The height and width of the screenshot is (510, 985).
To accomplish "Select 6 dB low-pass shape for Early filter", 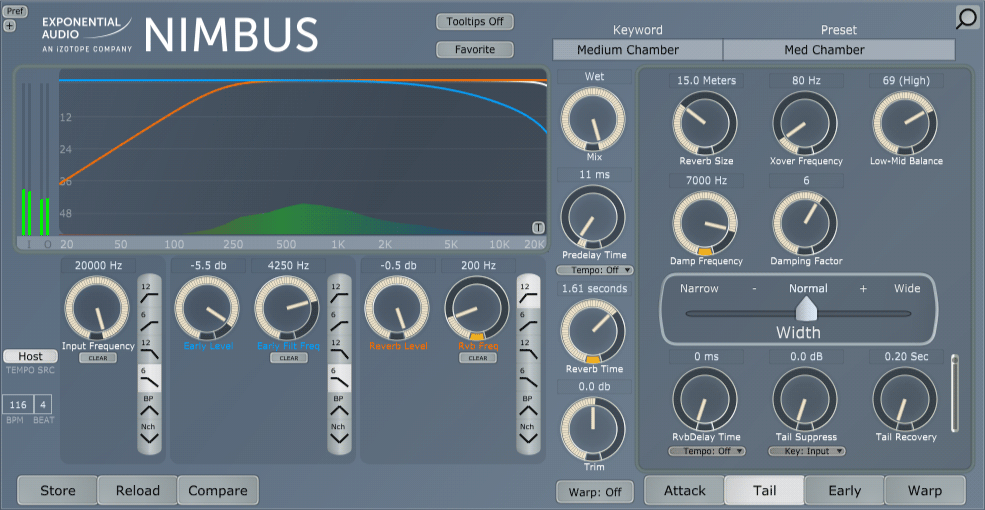I will [x=339, y=378].
